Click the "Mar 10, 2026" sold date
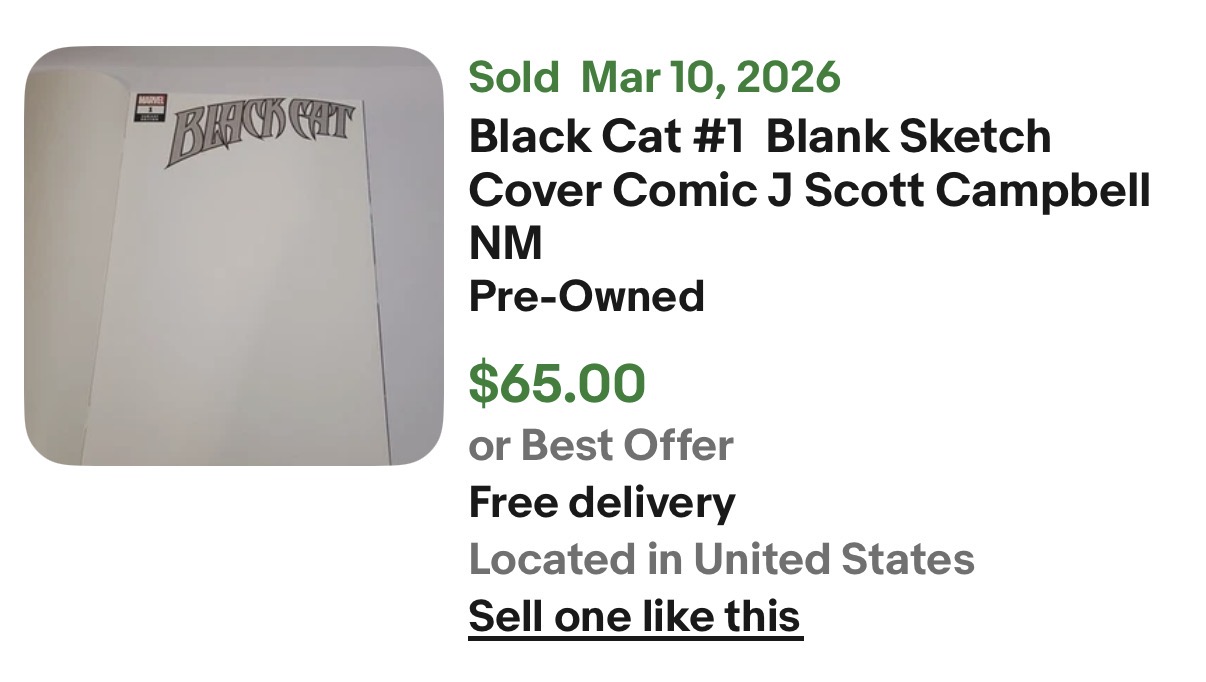1206x682 pixels. 710,77
